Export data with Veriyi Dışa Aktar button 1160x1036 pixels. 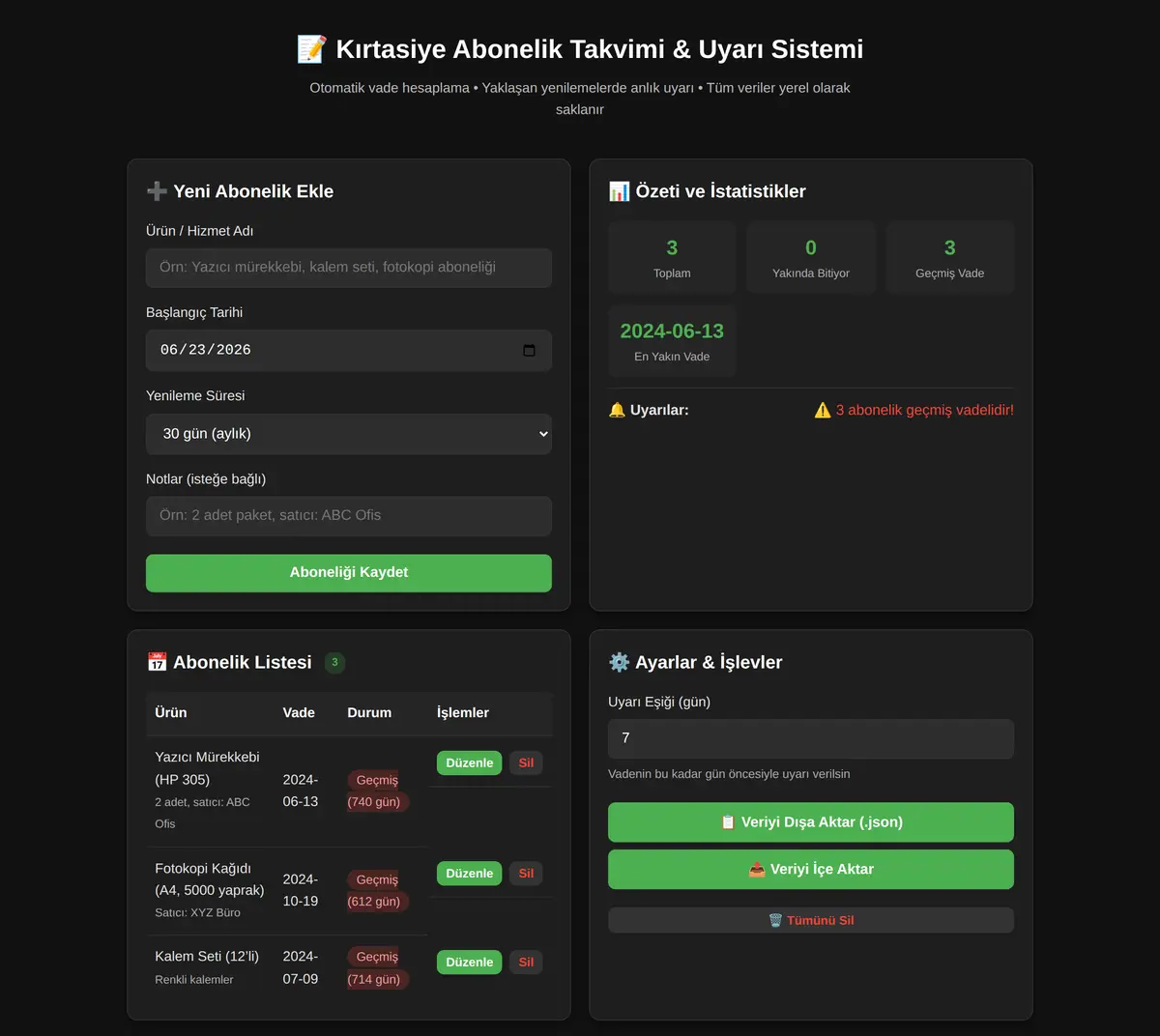(x=811, y=822)
